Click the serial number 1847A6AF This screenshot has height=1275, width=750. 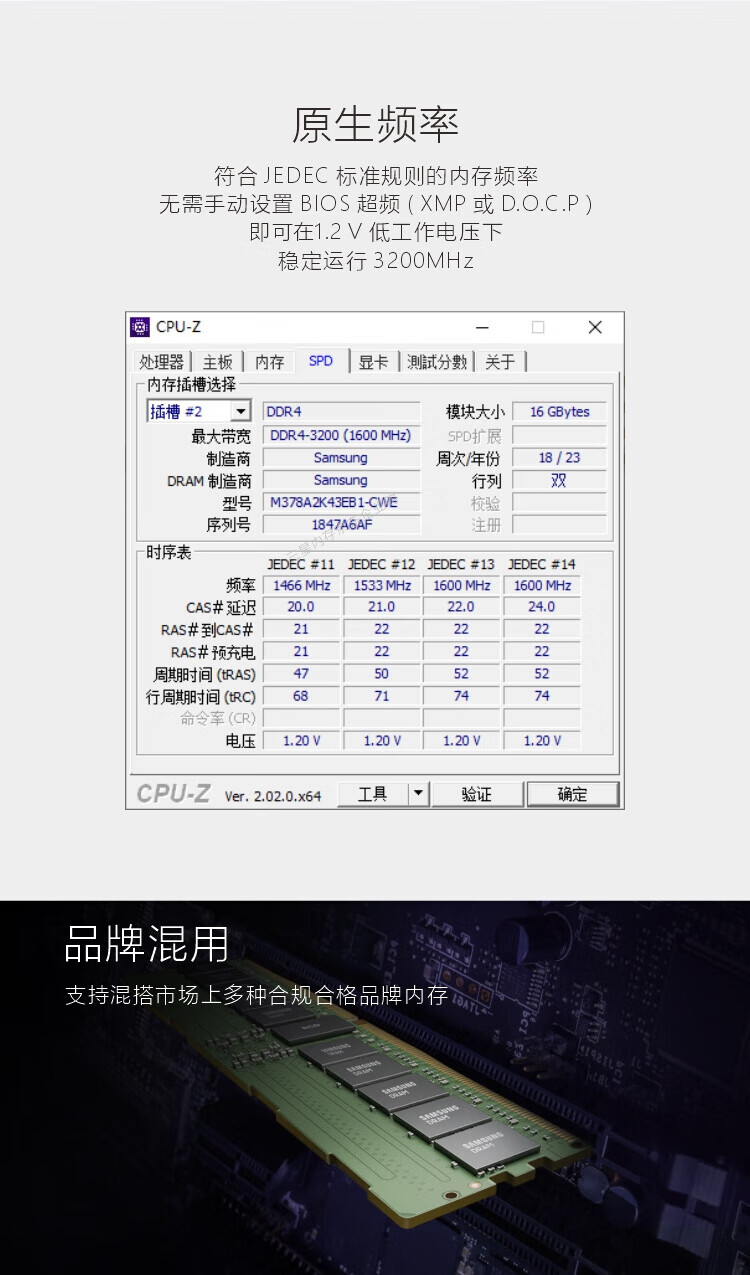pyautogui.click(x=341, y=524)
